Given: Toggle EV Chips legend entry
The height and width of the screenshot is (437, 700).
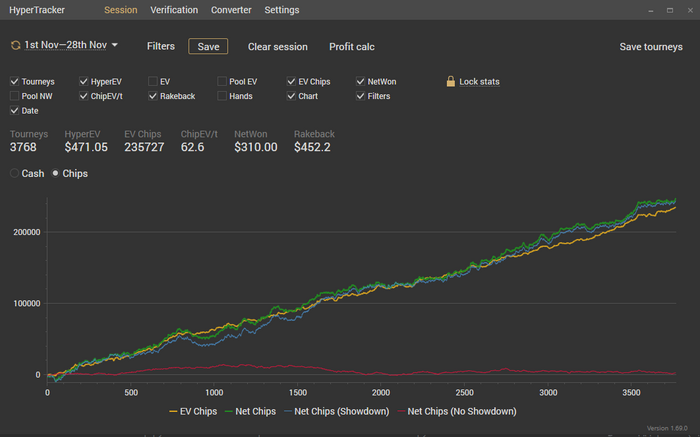Looking at the screenshot, I should pyautogui.click(x=193, y=412).
